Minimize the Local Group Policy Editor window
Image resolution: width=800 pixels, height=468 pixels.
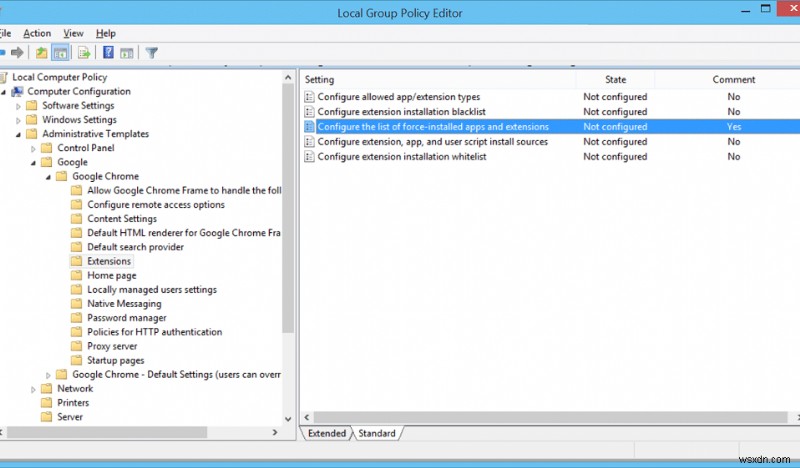coord(746,10)
